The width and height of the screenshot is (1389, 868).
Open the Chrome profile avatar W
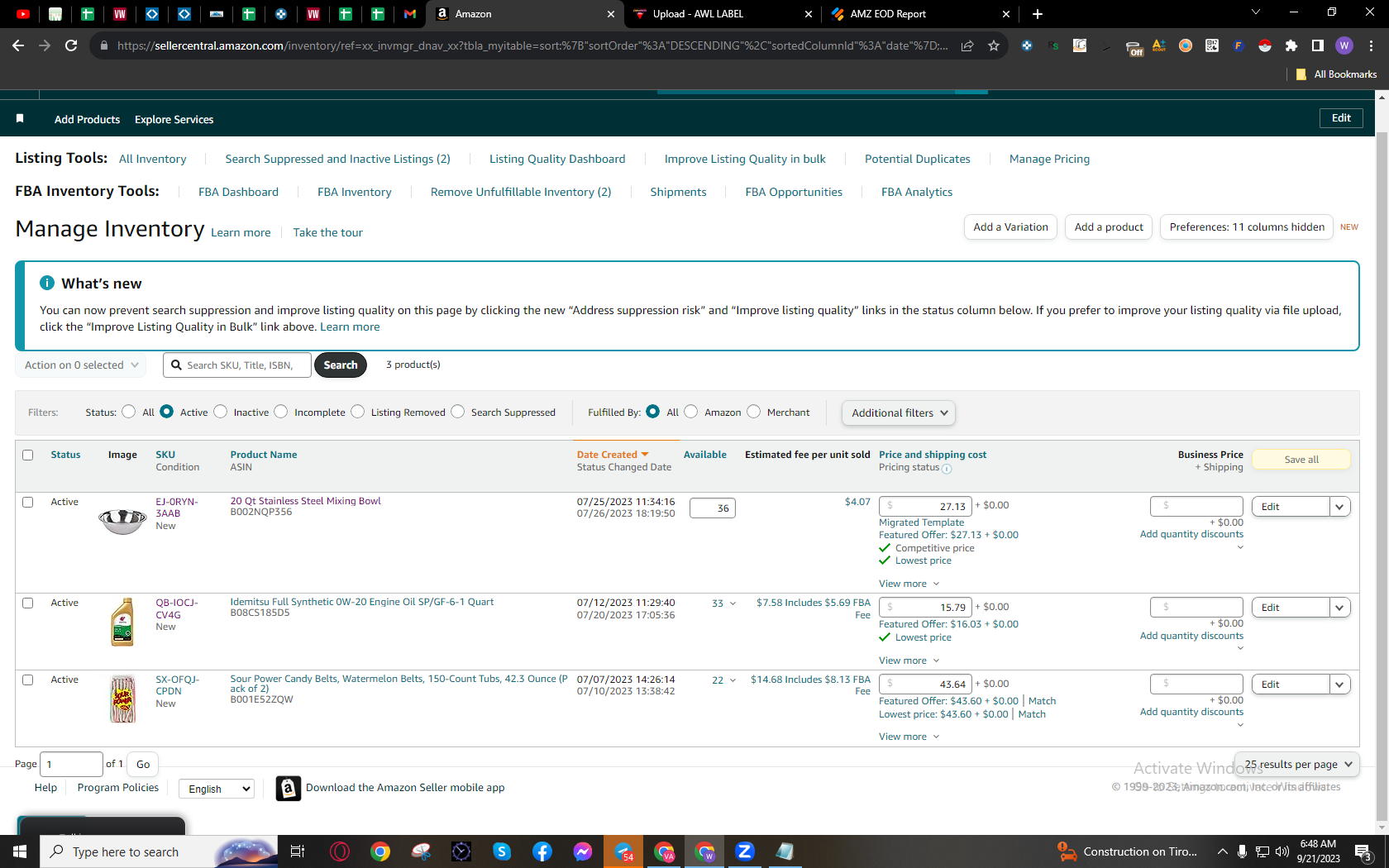click(1344, 45)
